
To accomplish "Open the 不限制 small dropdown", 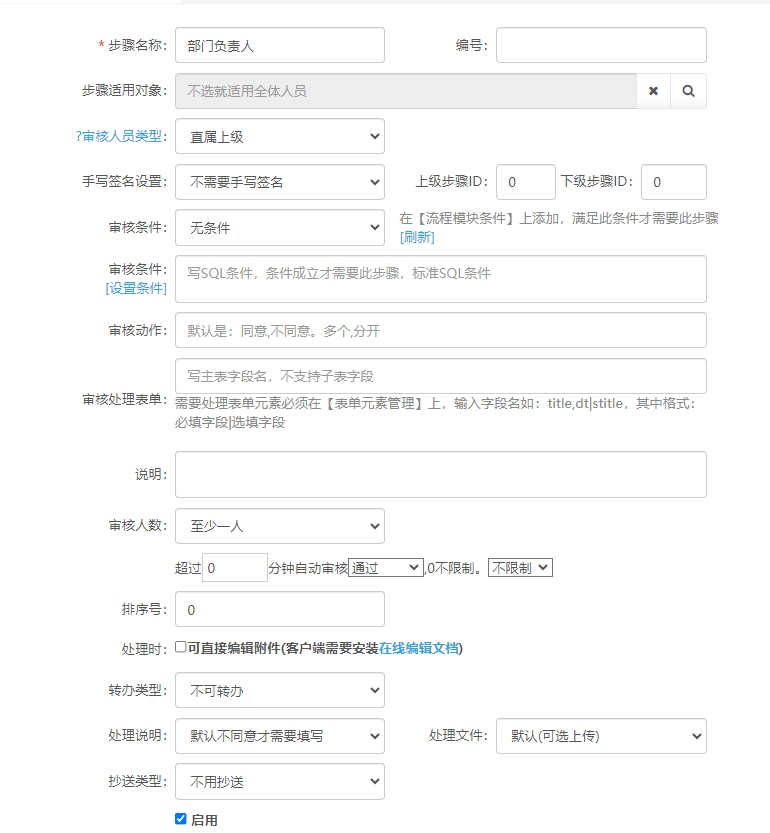I will click(520, 568).
